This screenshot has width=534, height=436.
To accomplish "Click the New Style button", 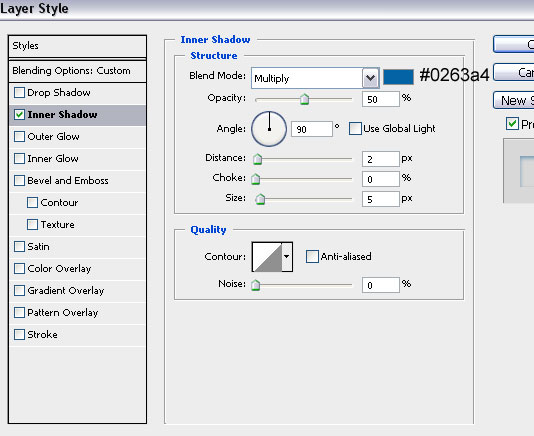I will click(x=514, y=100).
